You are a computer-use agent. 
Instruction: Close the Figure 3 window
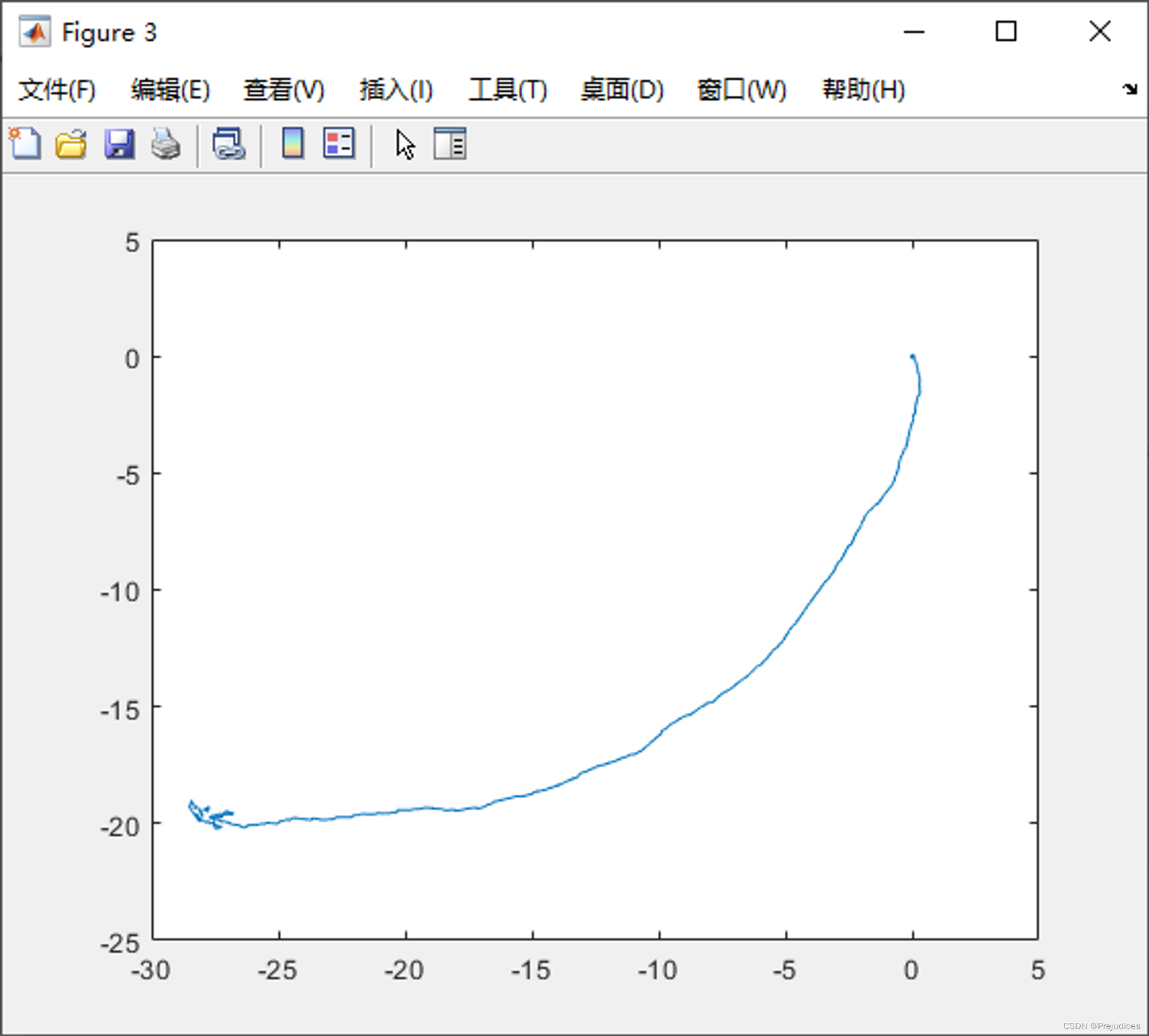tap(1100, 32)
